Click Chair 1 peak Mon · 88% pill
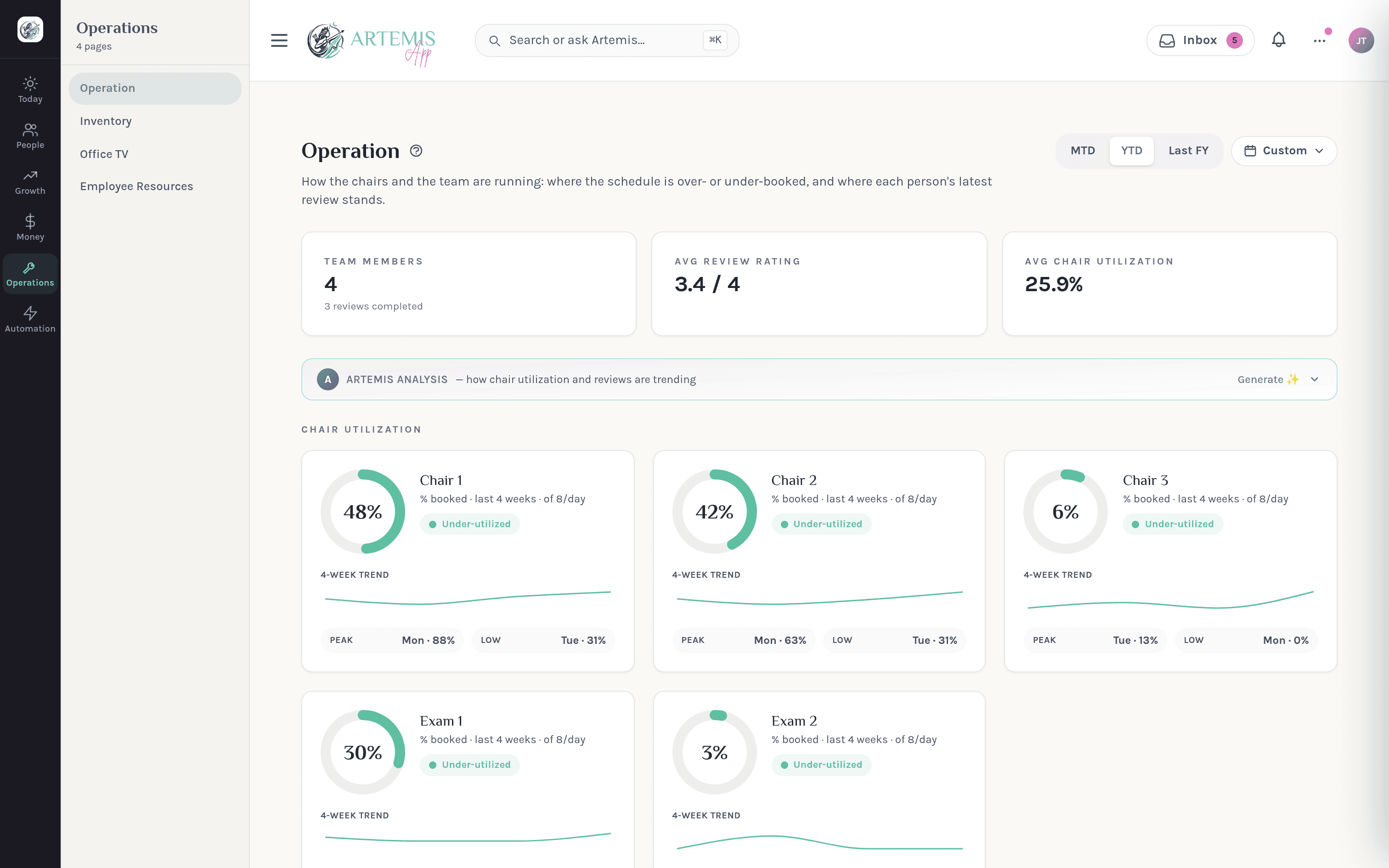The width and height of the screenshot is (1389, 868). pos(392,640)
